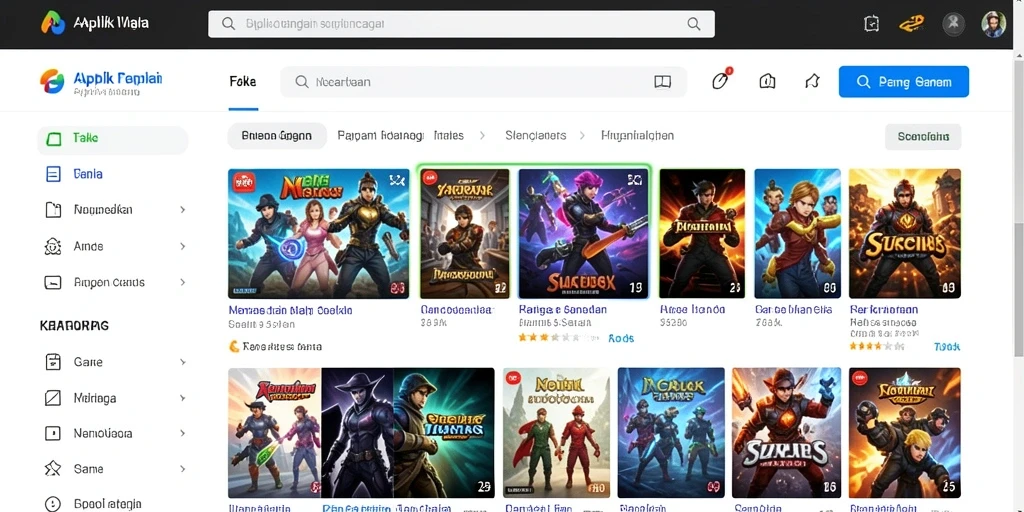Click the circled exclamation icon beside Bpool rategia
1024x512 pixels.
pos(53,504)
